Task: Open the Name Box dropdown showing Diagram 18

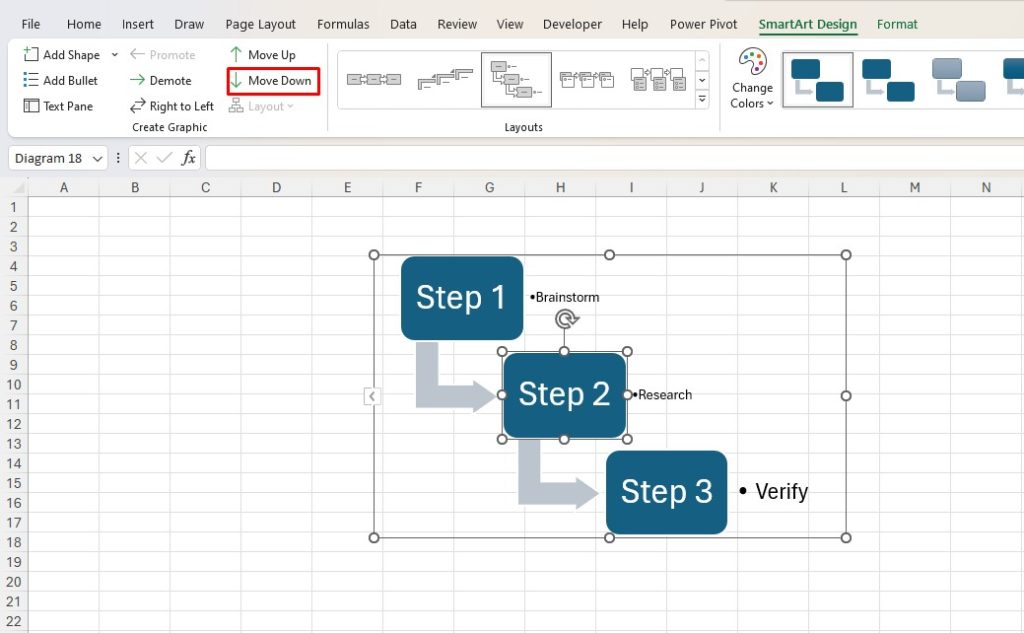Action: 98,158
